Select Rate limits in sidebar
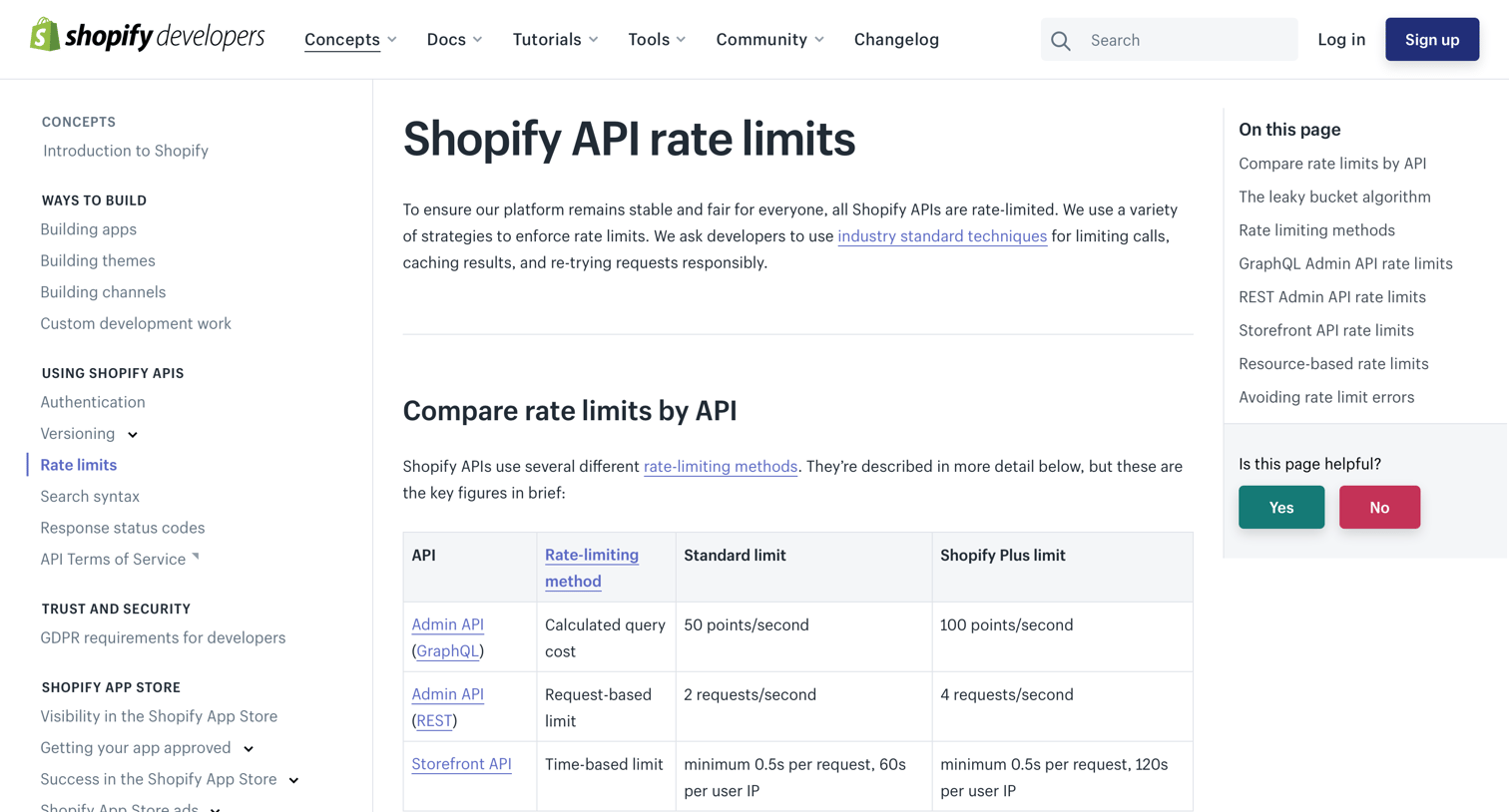Screen dimensions: 1509x812 pyautogui.click(x=78, y=465)
